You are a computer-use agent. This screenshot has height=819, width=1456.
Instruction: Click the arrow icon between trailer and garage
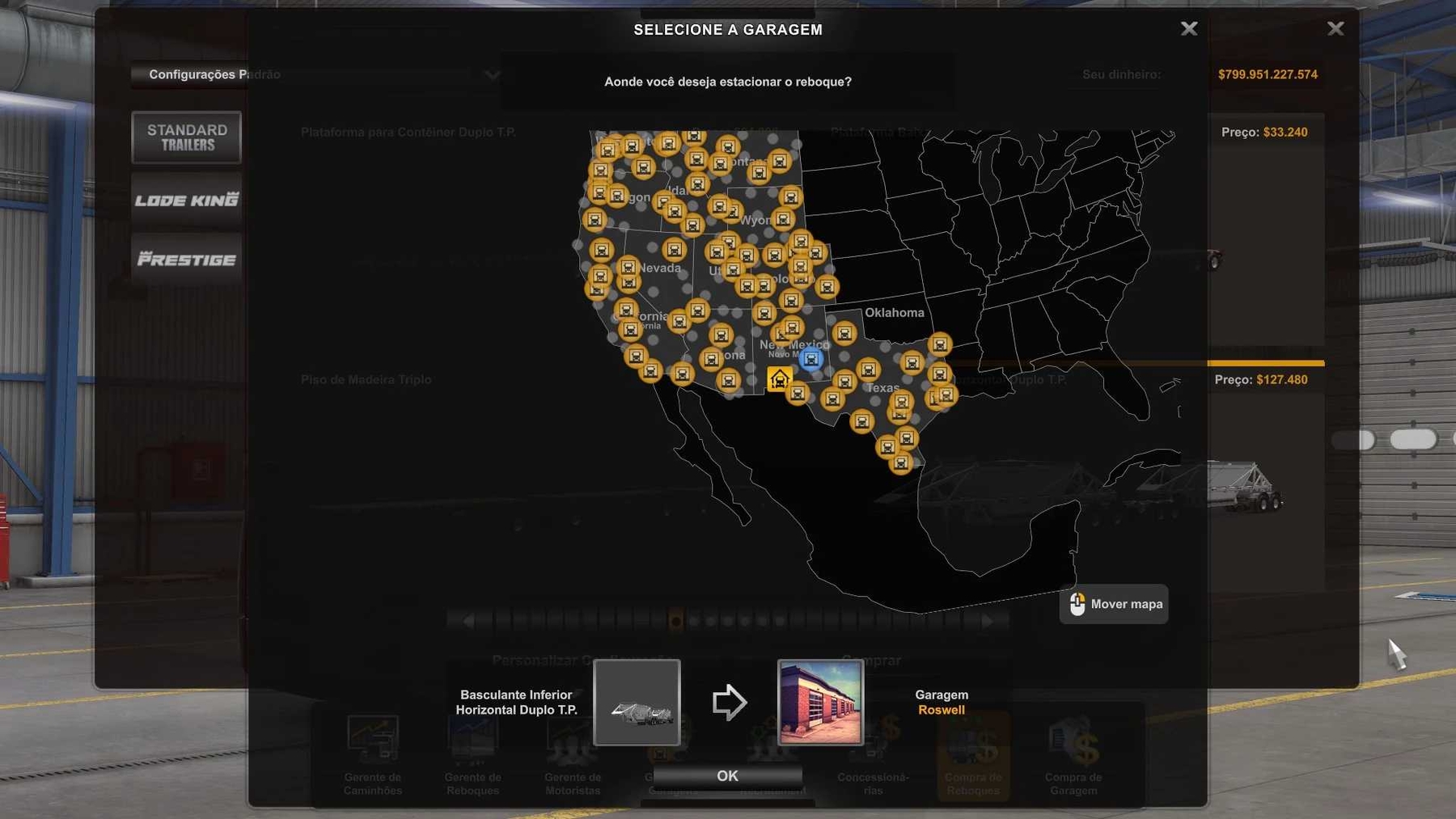coord(729,702)
